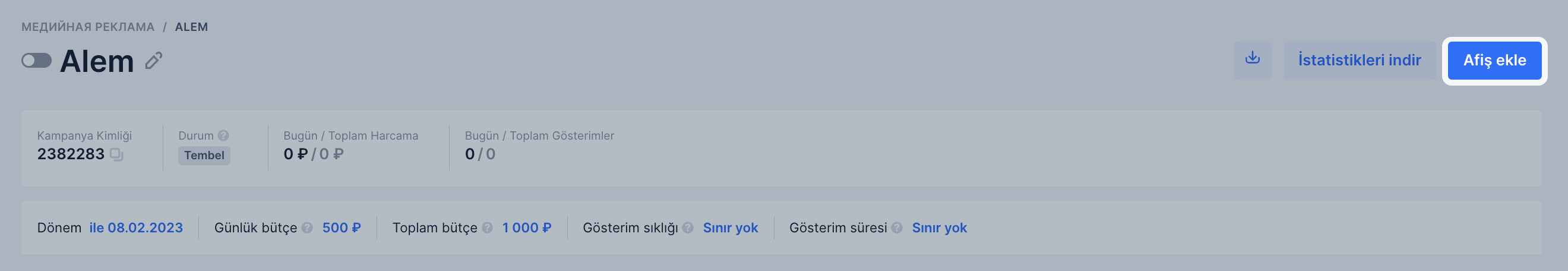The height and width of the screenshot is (271, 1568).
Task: Click the Tembel status badge
Action: pyautogui.click(x=204, y=155)
